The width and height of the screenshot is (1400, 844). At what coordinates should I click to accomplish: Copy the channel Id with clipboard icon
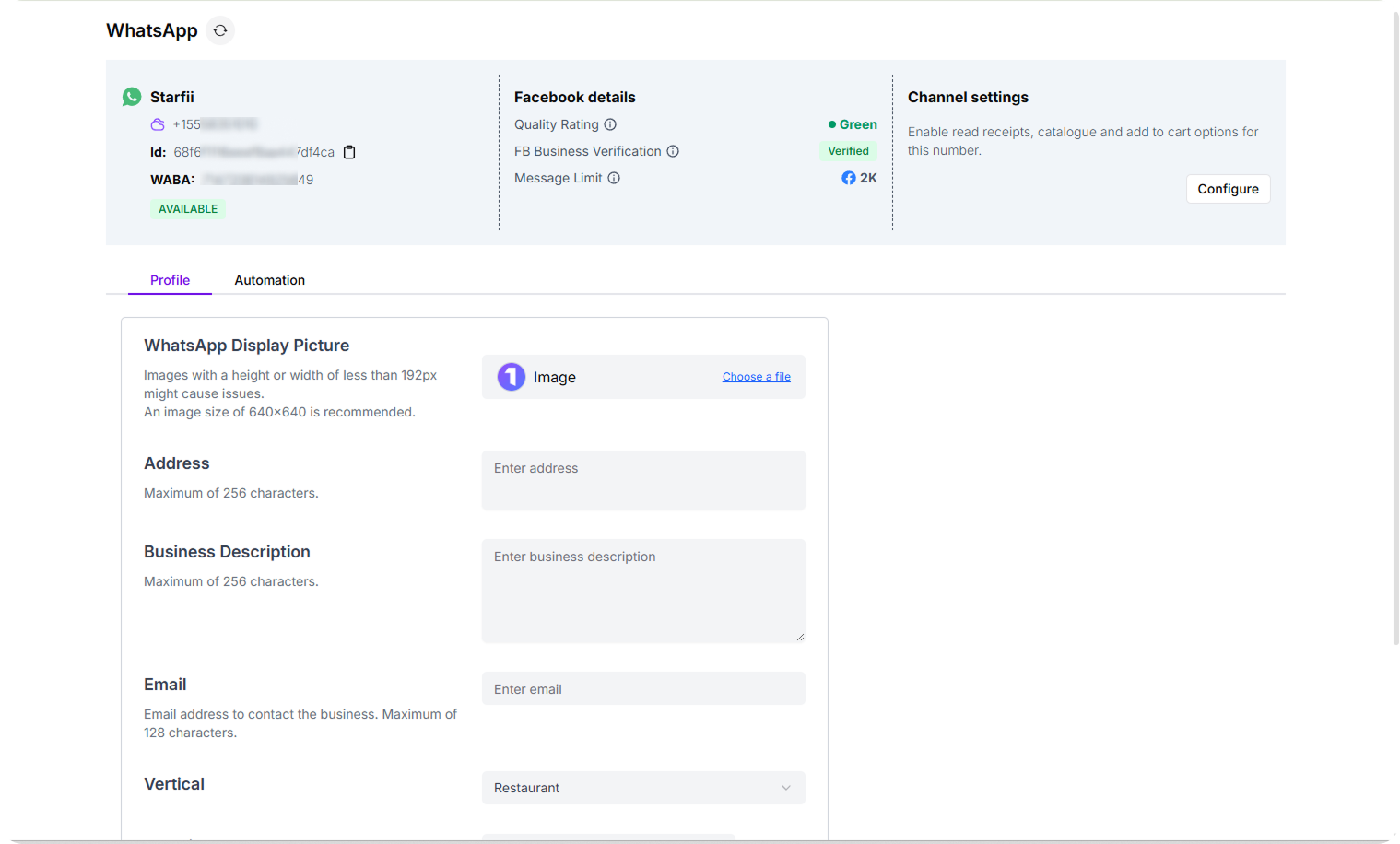349,152
